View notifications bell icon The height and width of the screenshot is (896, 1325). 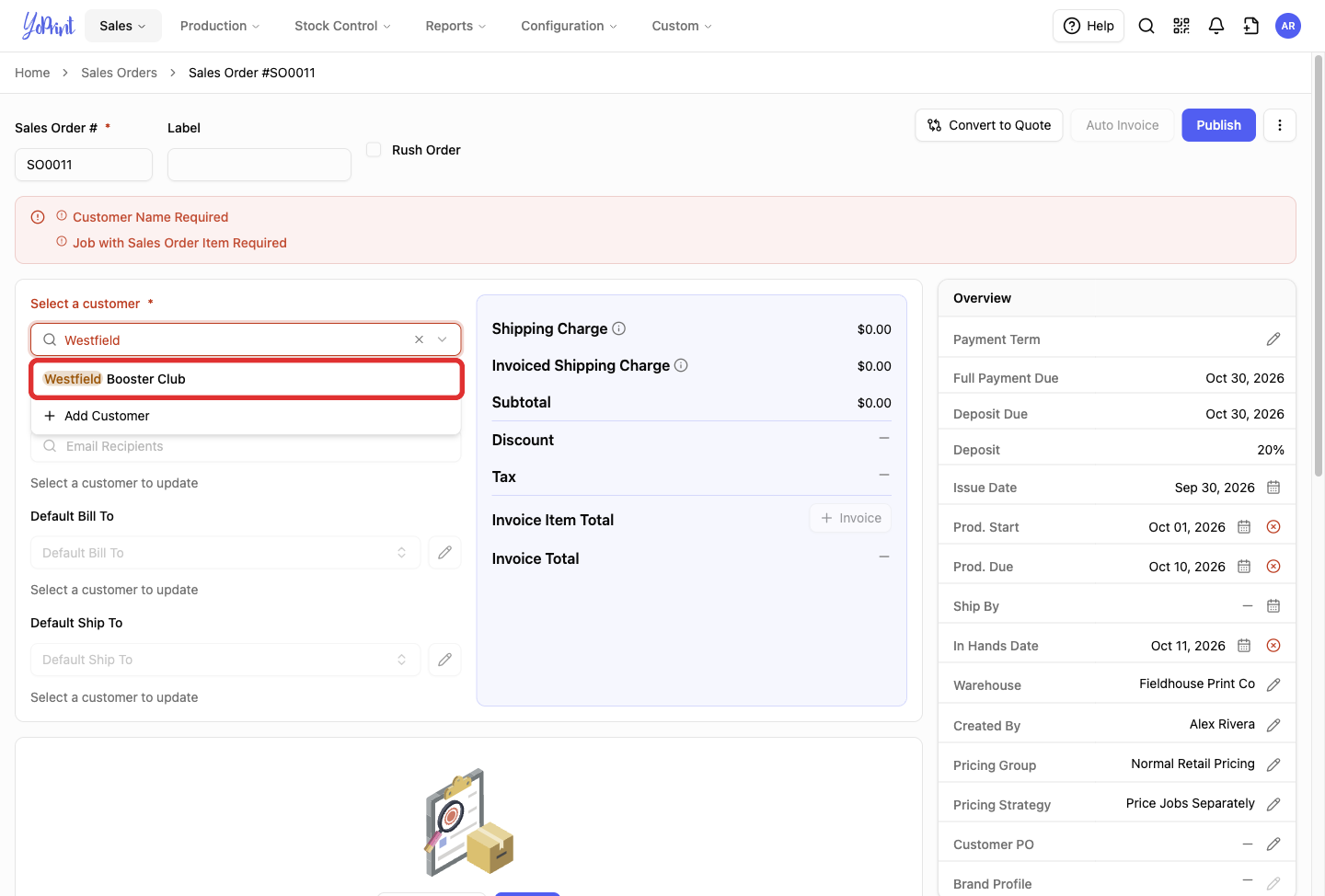[x=1216, y=26]
